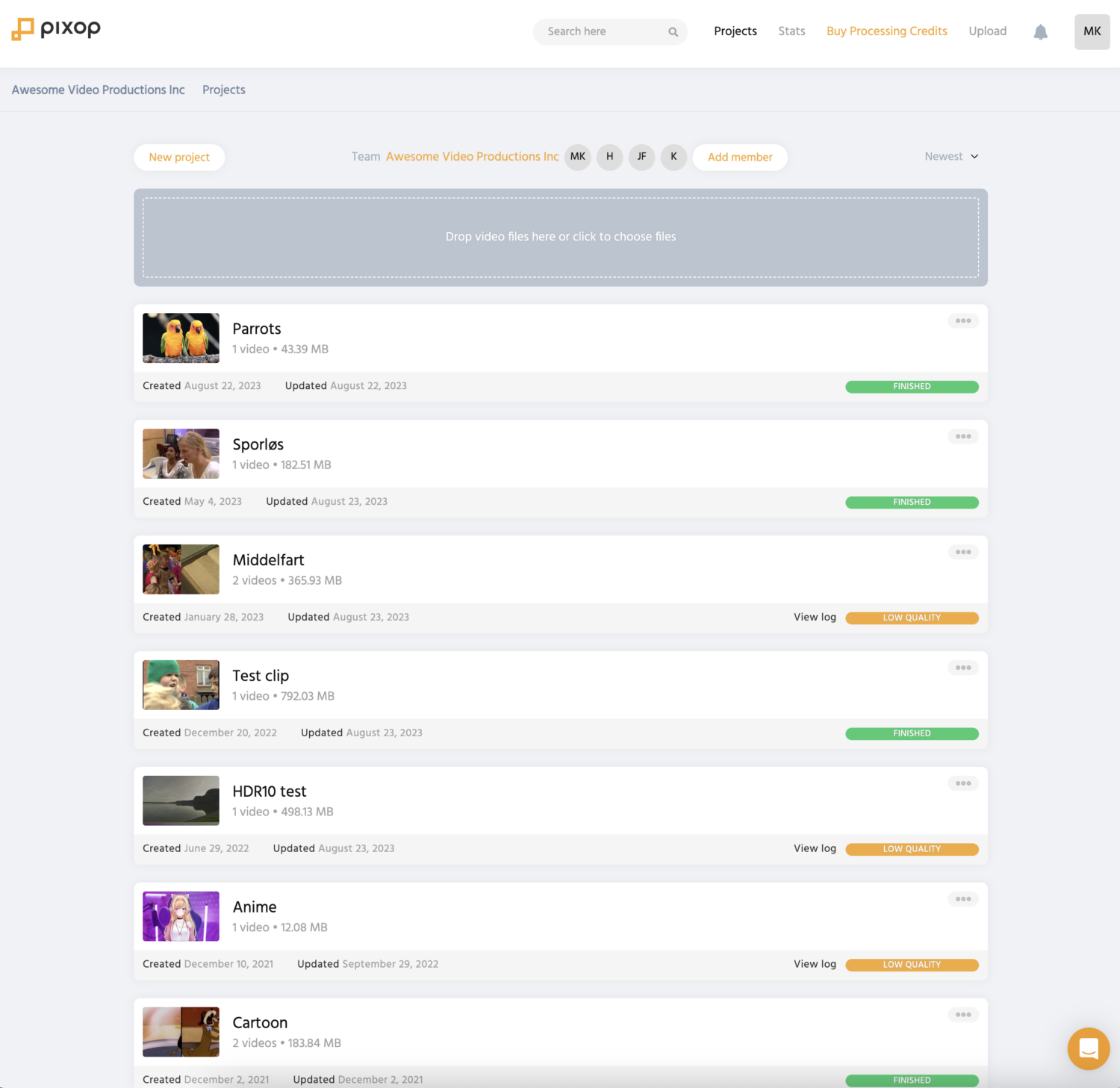Open the options menu for the Parrots project
The image size is (1120, 1088).
pyautogui.click(x=963, y=320)
